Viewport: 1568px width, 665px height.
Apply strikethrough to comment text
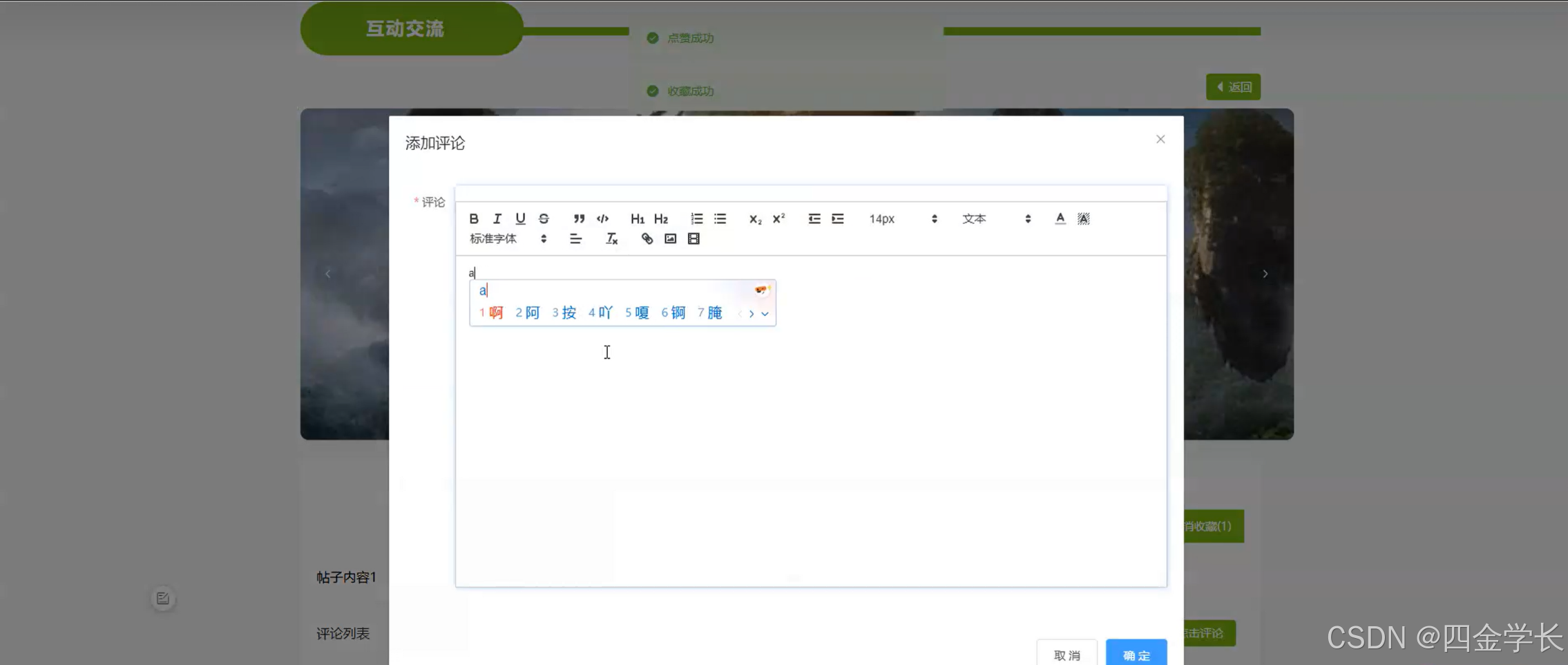[x=544, y=218]
